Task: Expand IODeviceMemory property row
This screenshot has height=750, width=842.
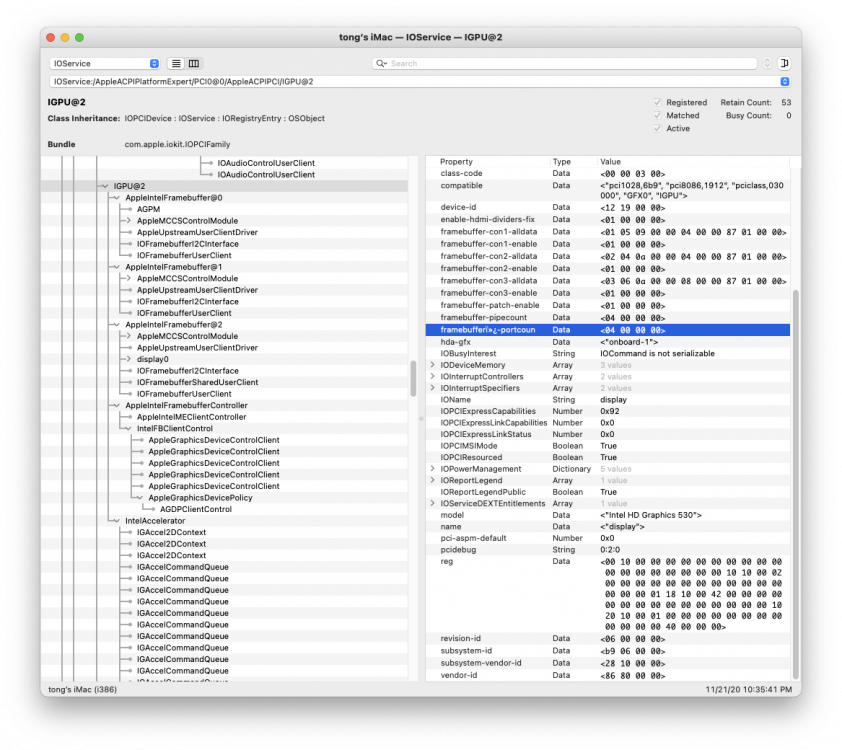Action: (x=433, y=365)
